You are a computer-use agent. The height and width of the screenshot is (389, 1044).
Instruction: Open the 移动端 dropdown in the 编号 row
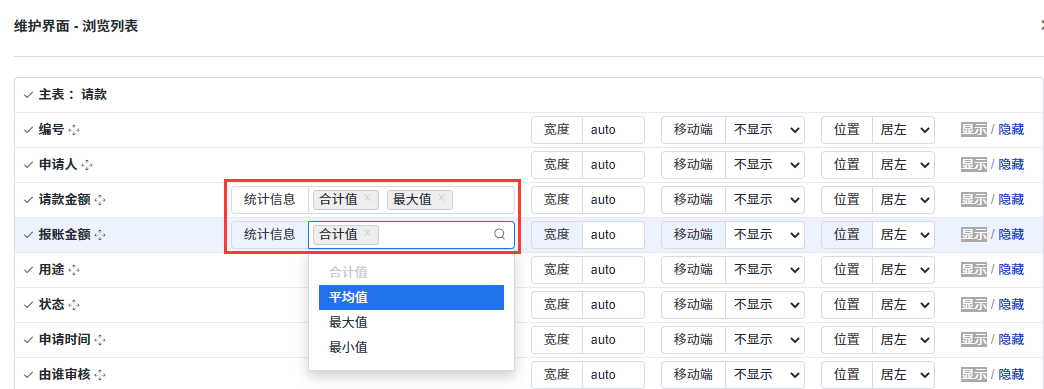click(x=765, y=130)
